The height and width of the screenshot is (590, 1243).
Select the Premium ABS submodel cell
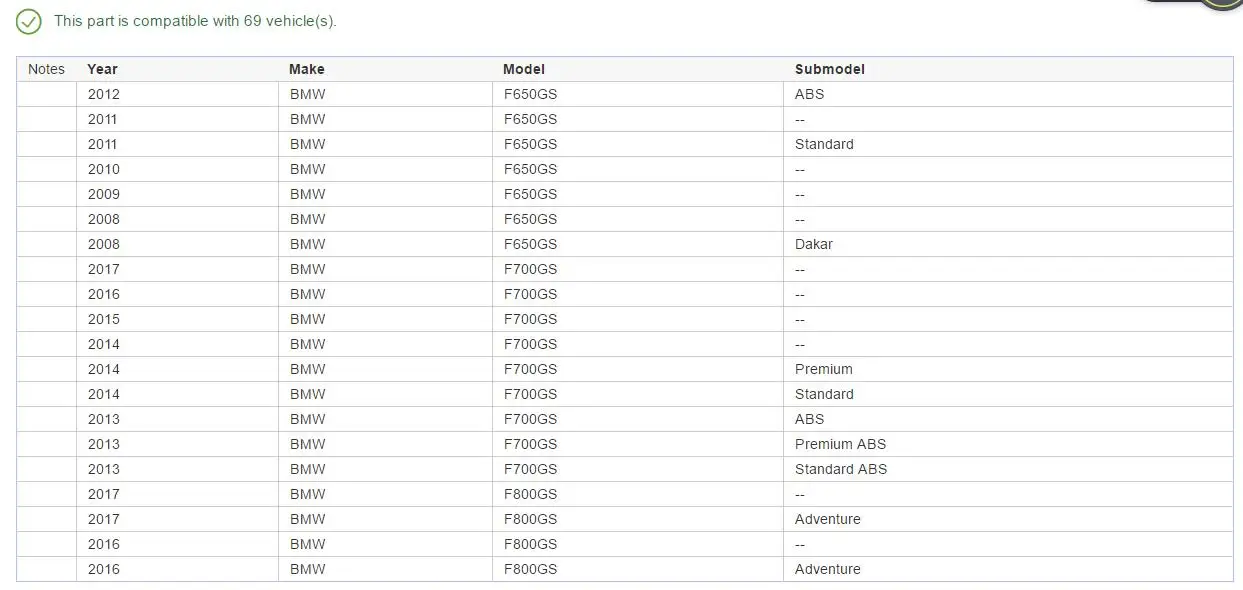tap(840, 444)
